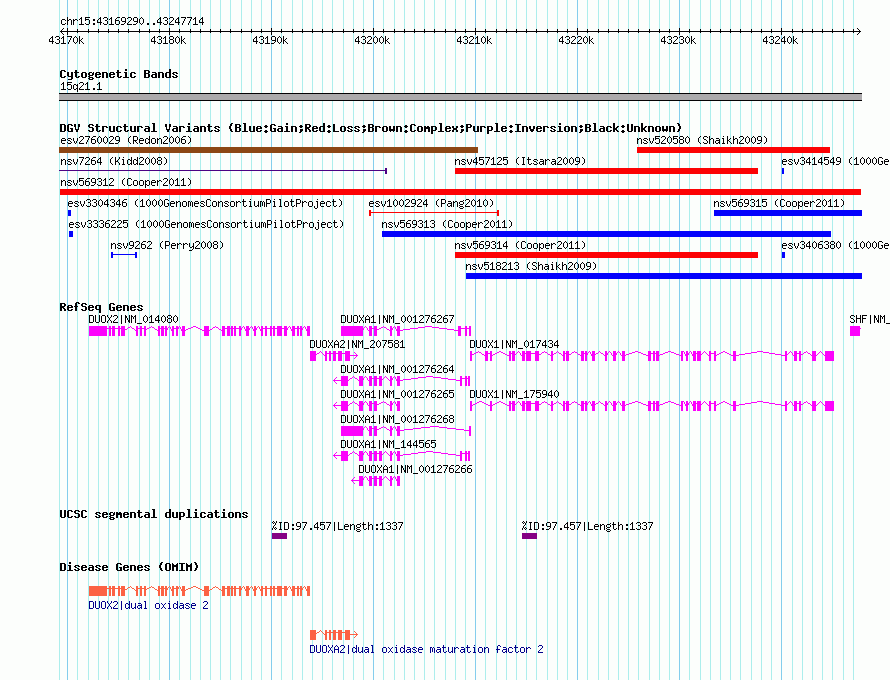Click the esv3336225 small blue marker

[71, 234]
